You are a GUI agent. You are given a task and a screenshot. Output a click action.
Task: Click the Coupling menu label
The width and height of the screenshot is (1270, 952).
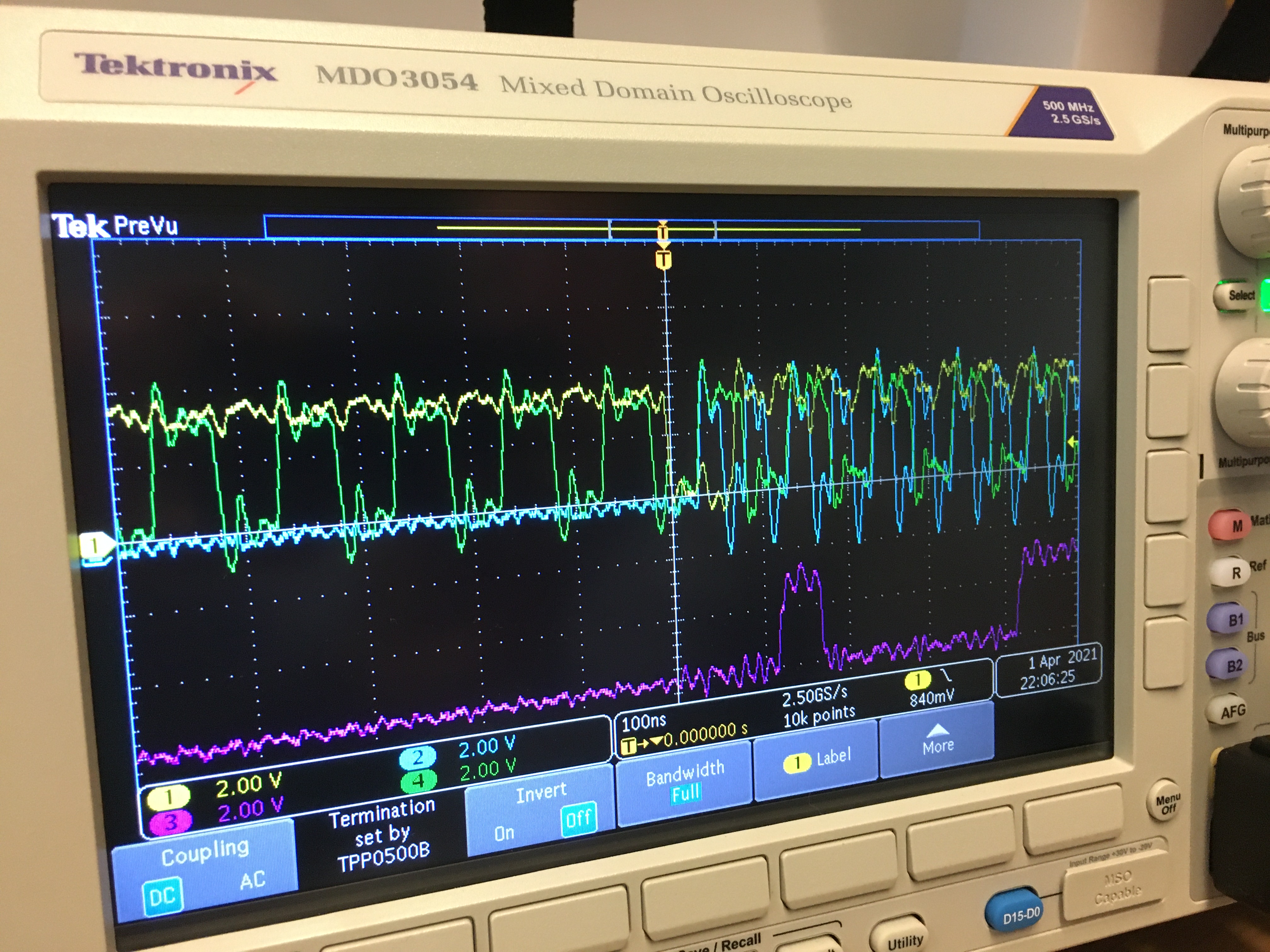(205, 852)
